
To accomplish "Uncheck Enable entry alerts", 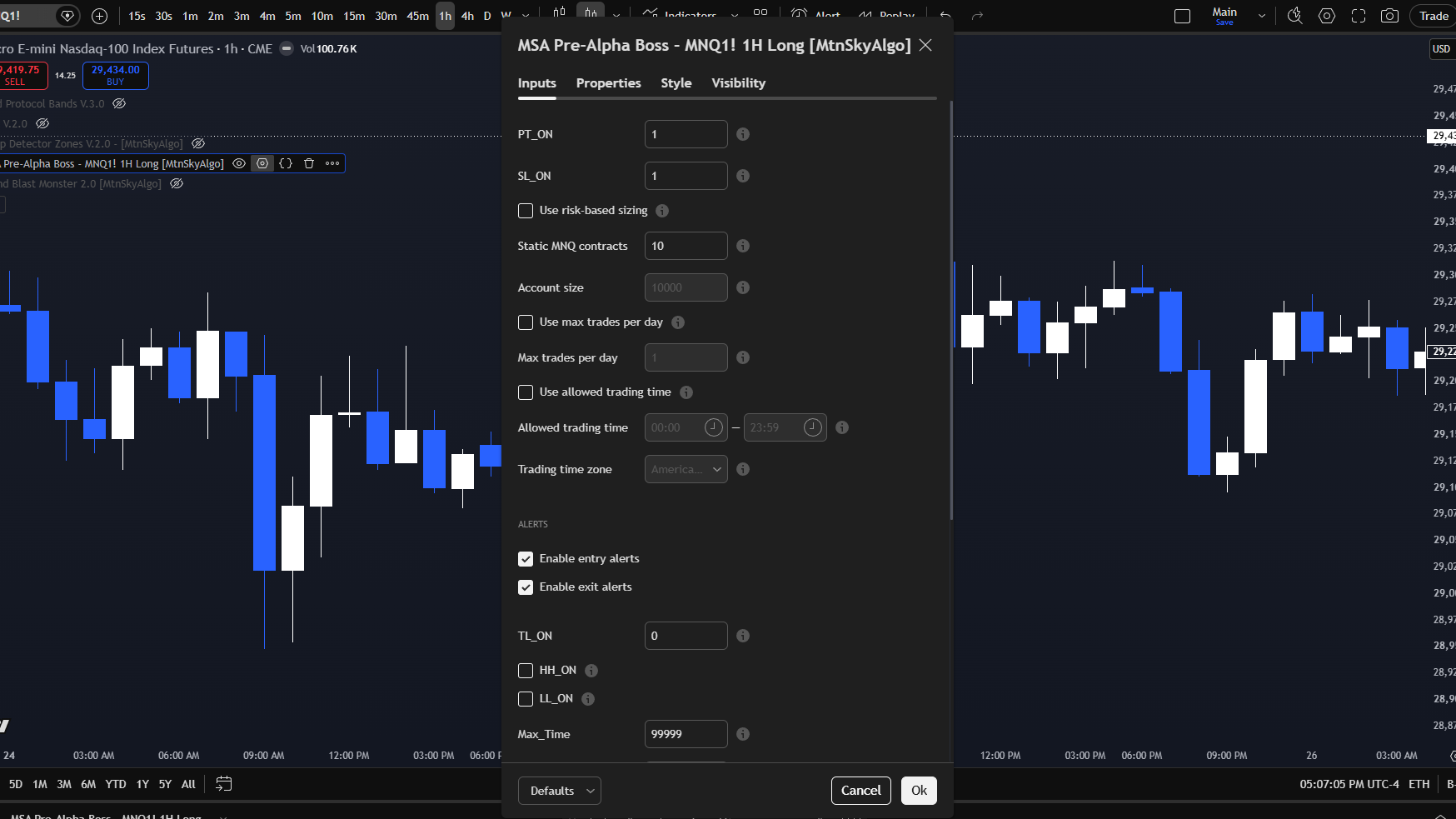I will coord(526,559).
